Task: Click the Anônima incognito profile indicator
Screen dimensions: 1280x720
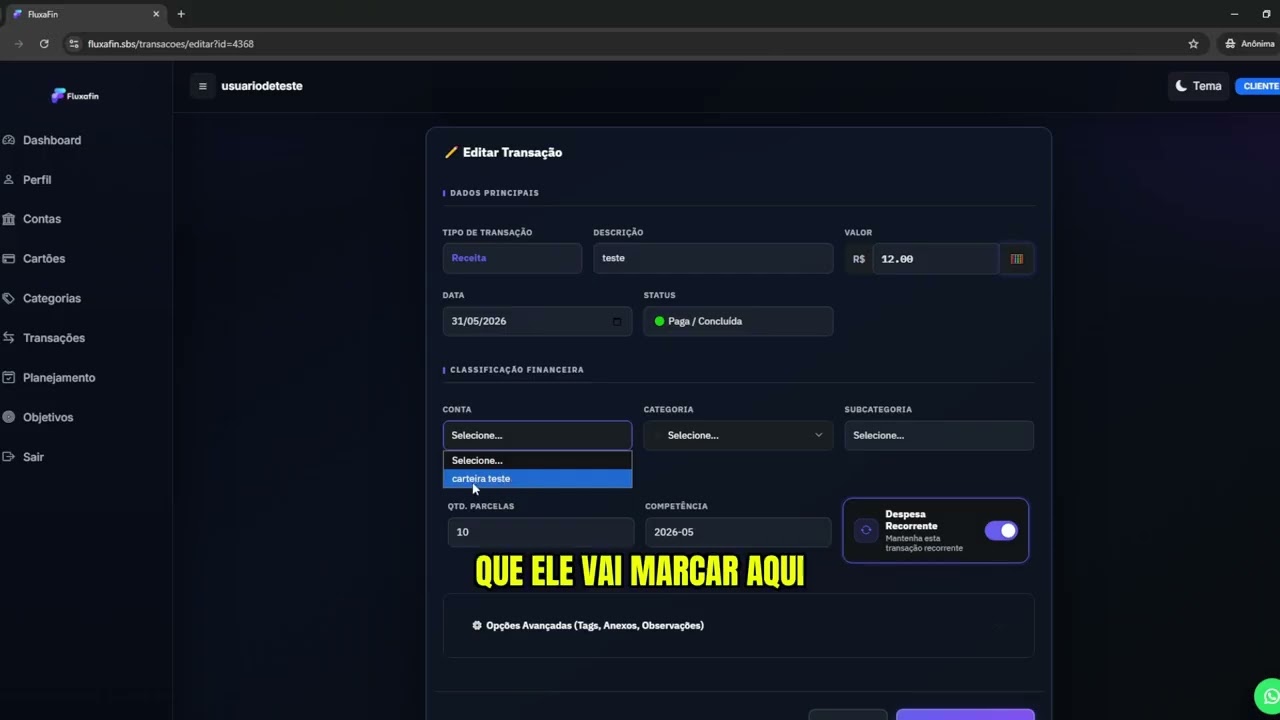Action: [x=1250, y=44]
